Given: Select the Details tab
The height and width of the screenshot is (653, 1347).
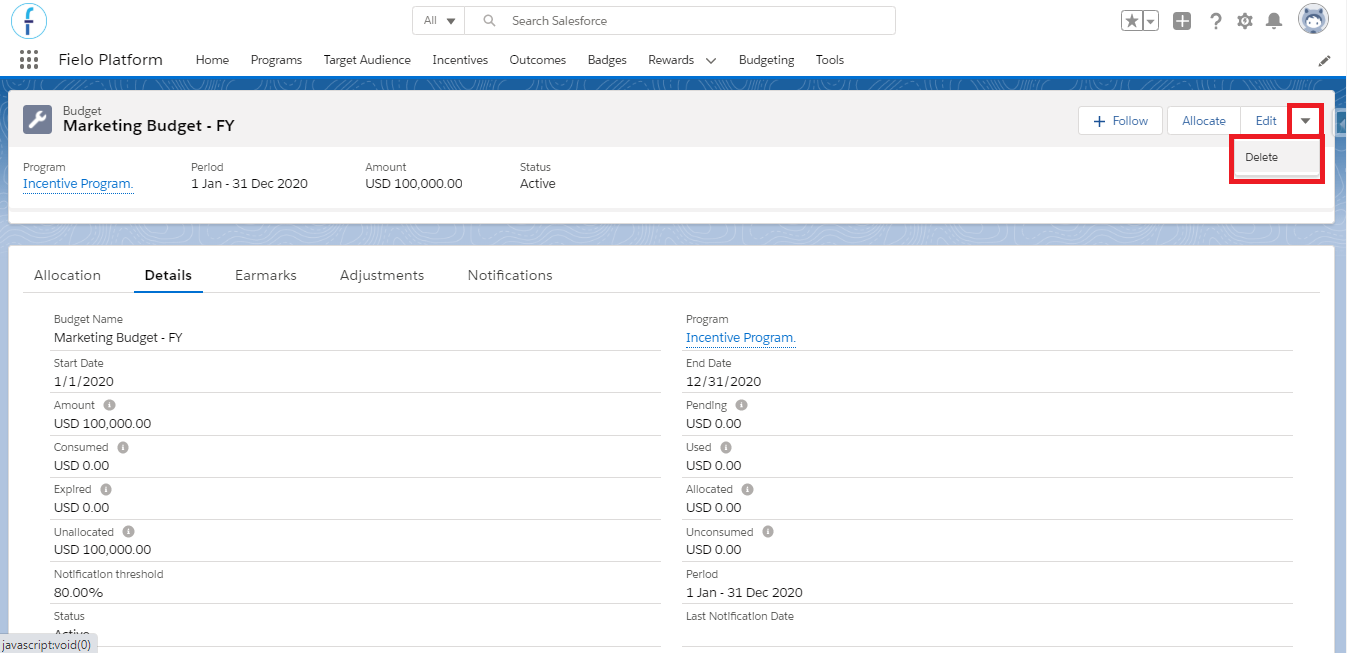Looking at the screenshot, I should click(x=168, y=275).
